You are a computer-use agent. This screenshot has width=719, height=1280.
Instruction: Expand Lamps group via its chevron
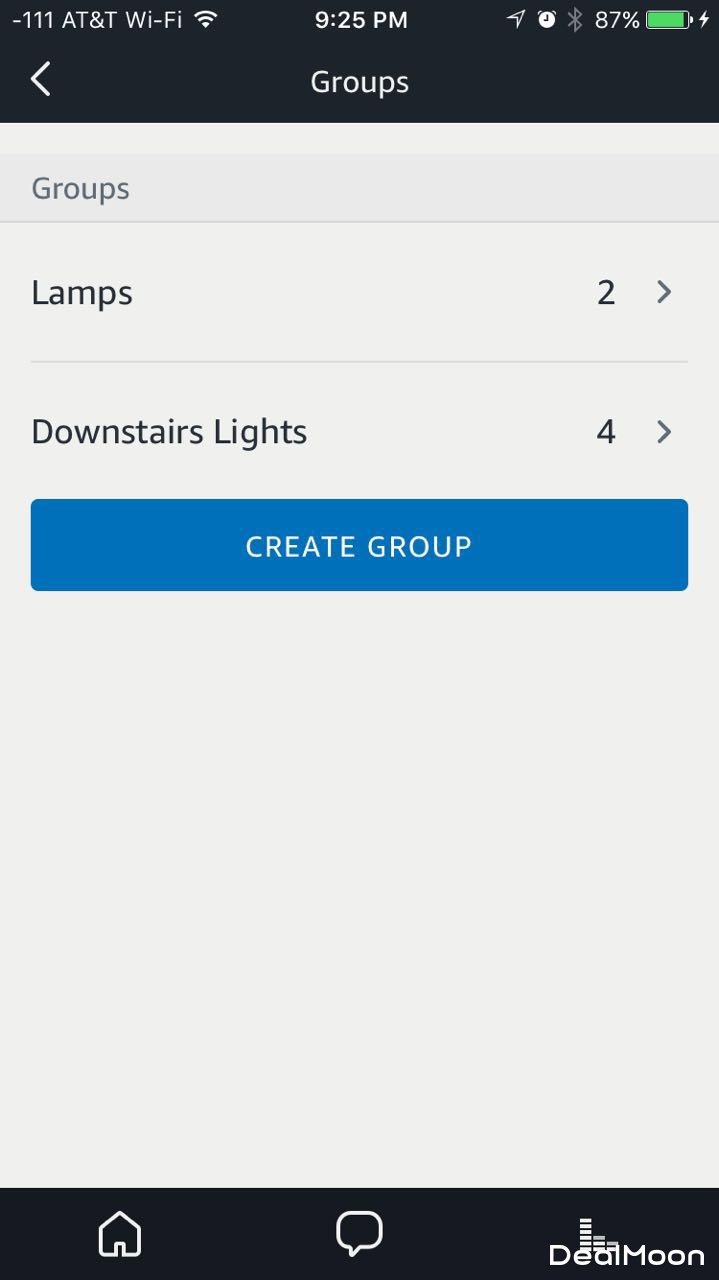coord(664,292)
